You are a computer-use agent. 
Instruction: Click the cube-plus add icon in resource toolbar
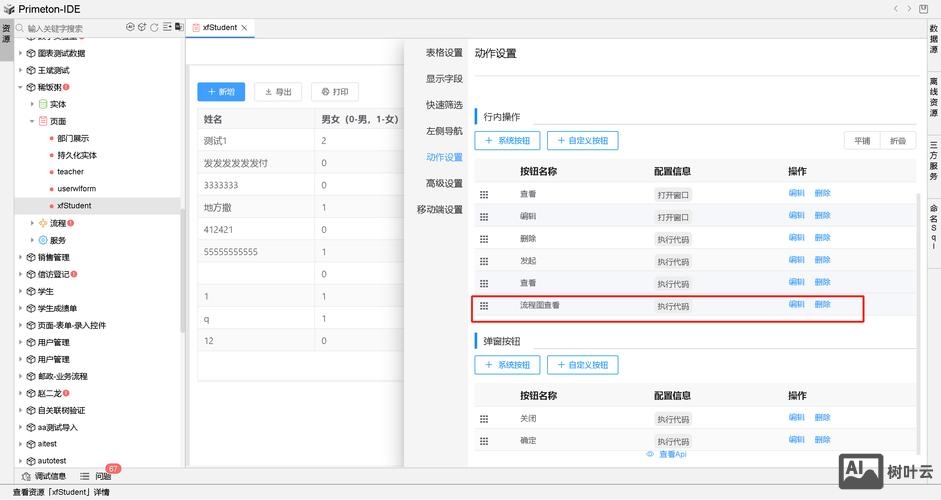[x=142, y=27]
